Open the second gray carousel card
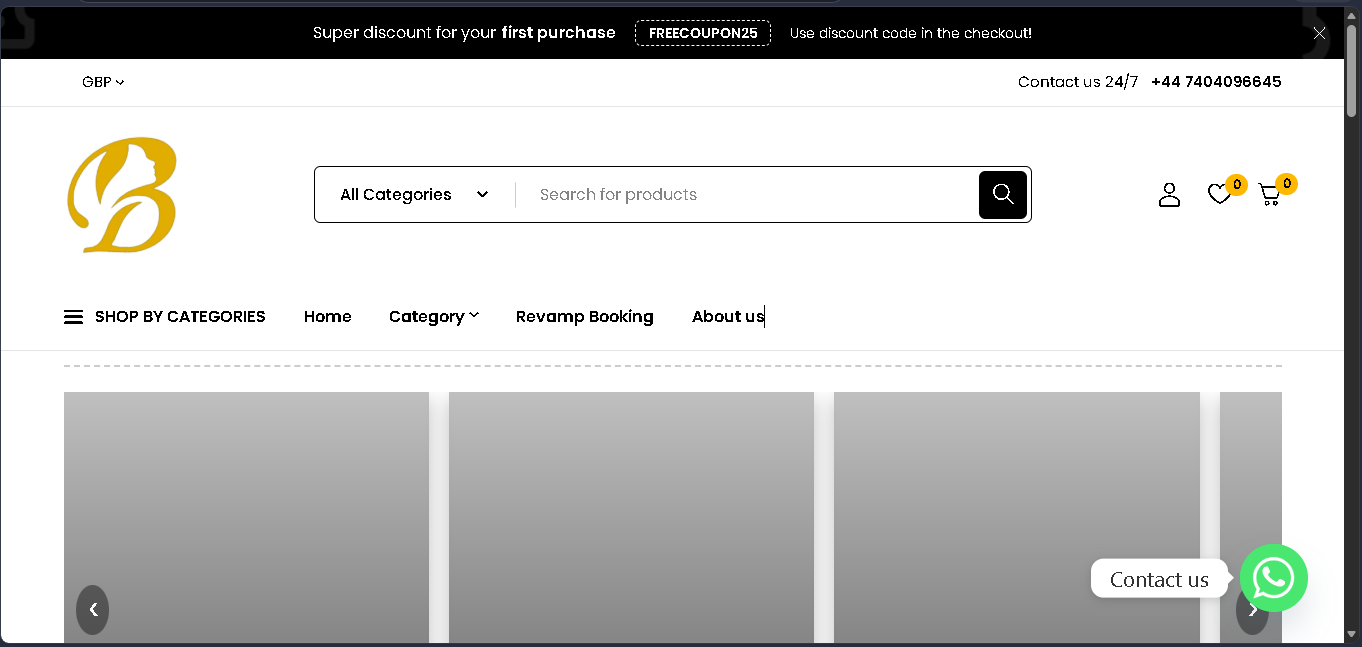Image resolution: width=1362 pixels, height=647 pixels. [631, 517]
